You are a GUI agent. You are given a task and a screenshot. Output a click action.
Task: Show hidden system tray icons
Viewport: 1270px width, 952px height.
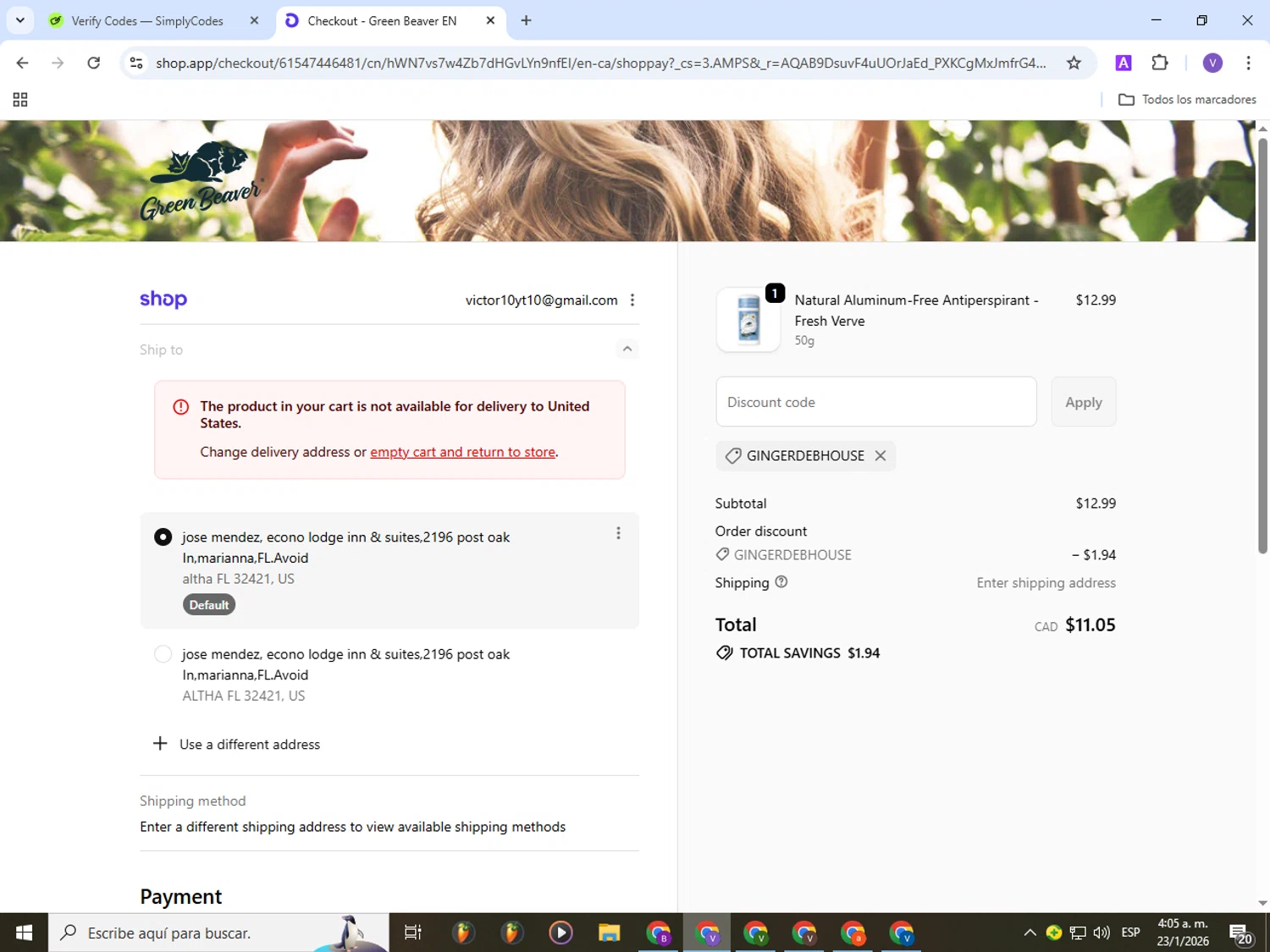point(1030,933)
